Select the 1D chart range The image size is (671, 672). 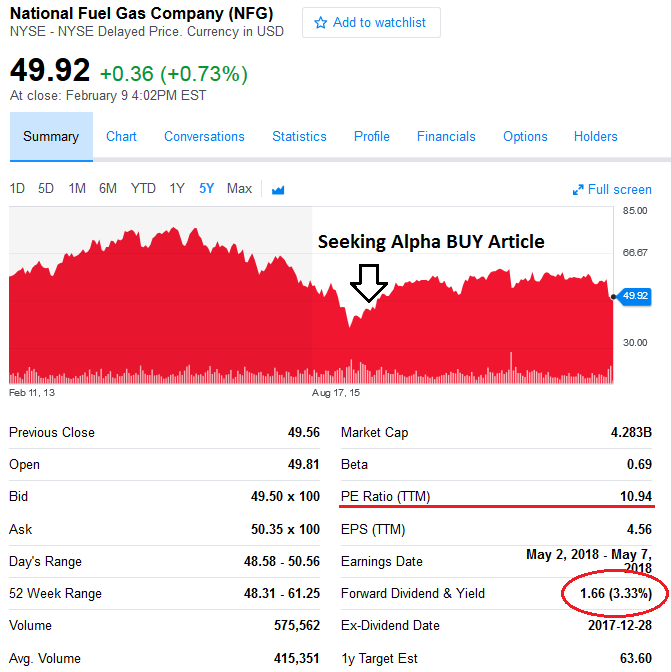coord(17,189)
